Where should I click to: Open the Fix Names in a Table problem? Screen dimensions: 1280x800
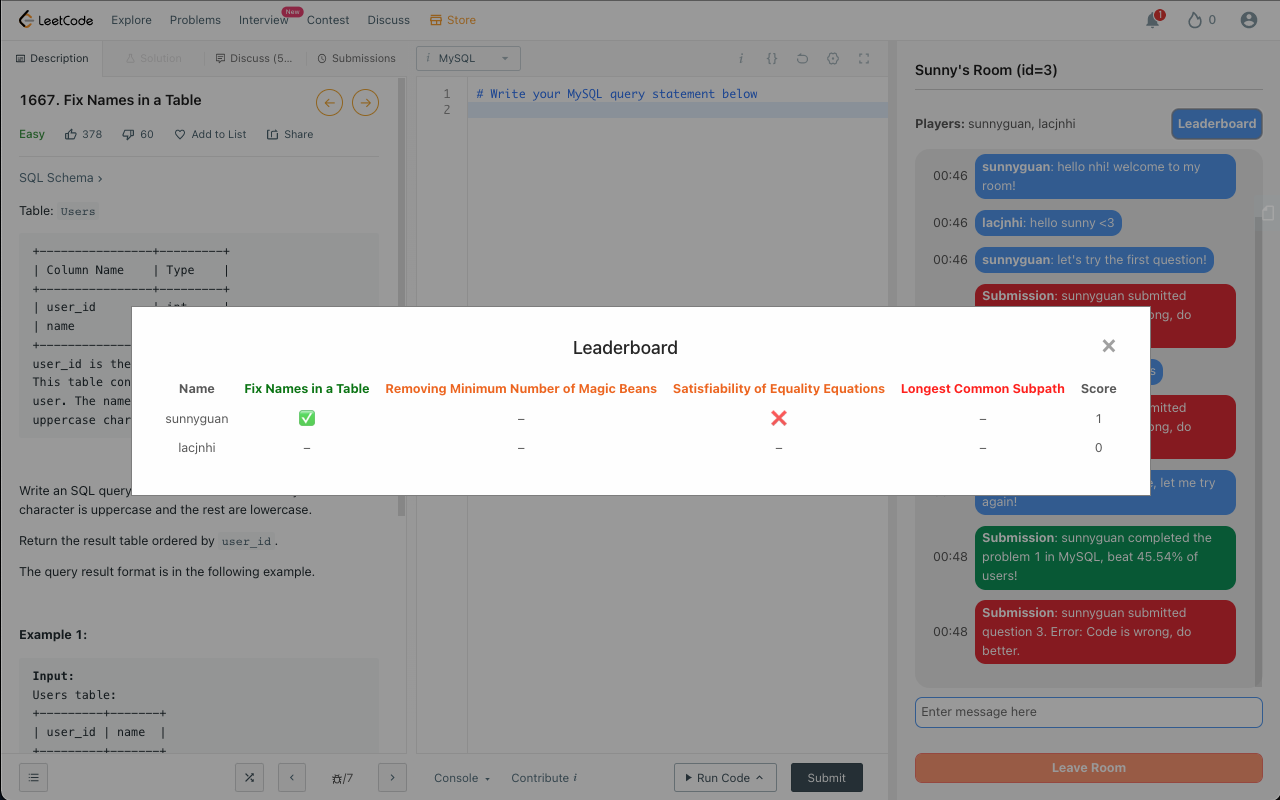coord(307,389)
